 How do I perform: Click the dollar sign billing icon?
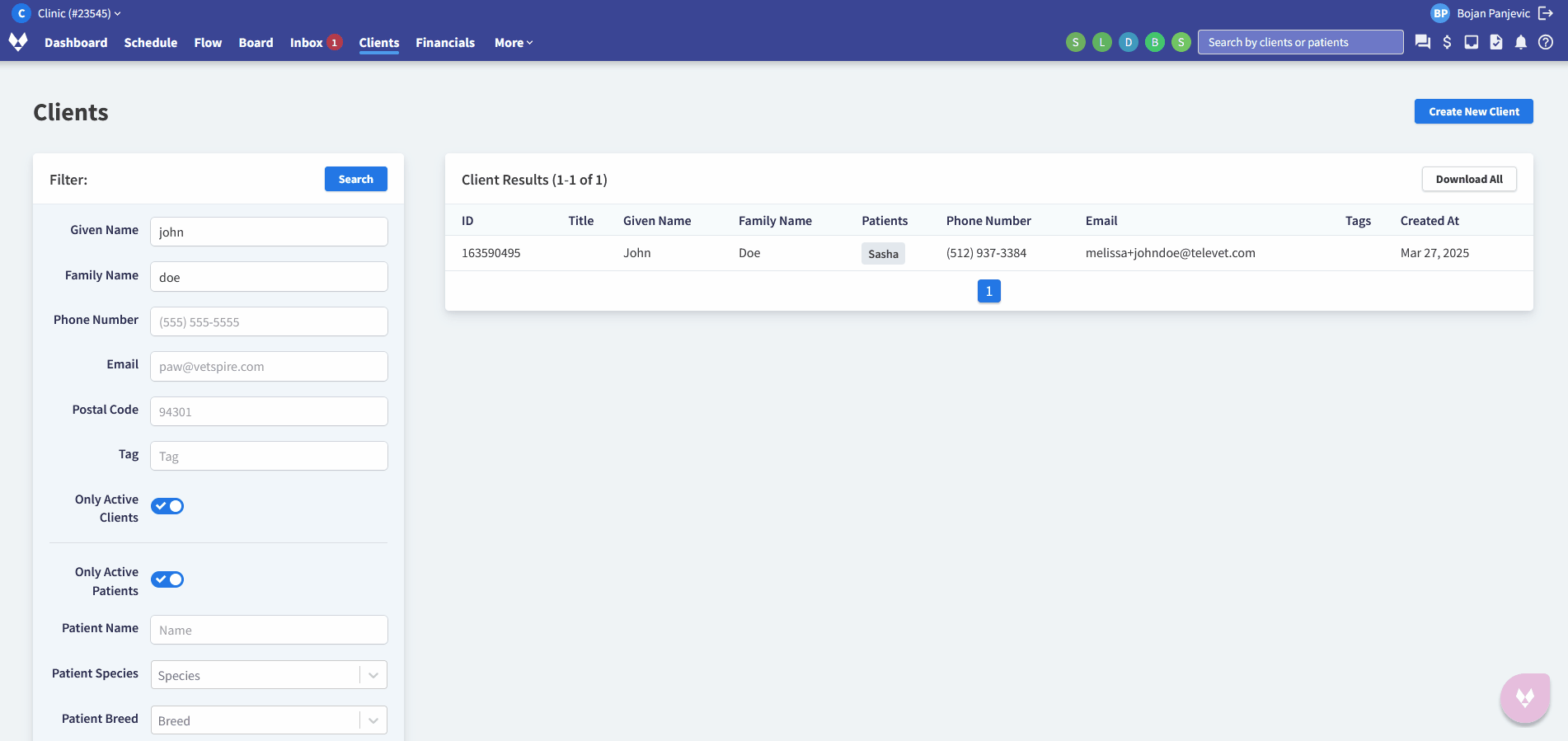pos(1447,42)
